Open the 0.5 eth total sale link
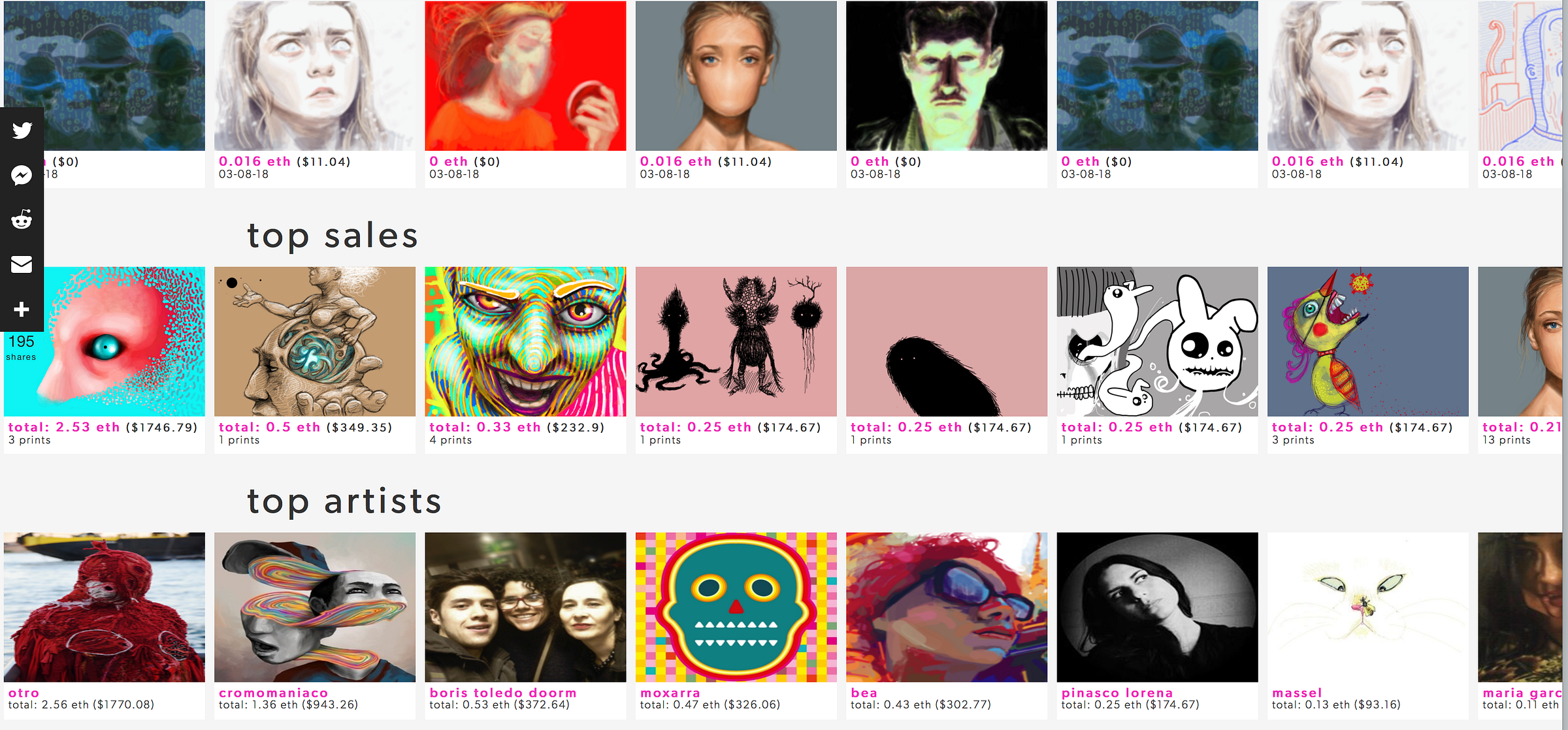Screen dimensions: 1568x730 (269, 427)
